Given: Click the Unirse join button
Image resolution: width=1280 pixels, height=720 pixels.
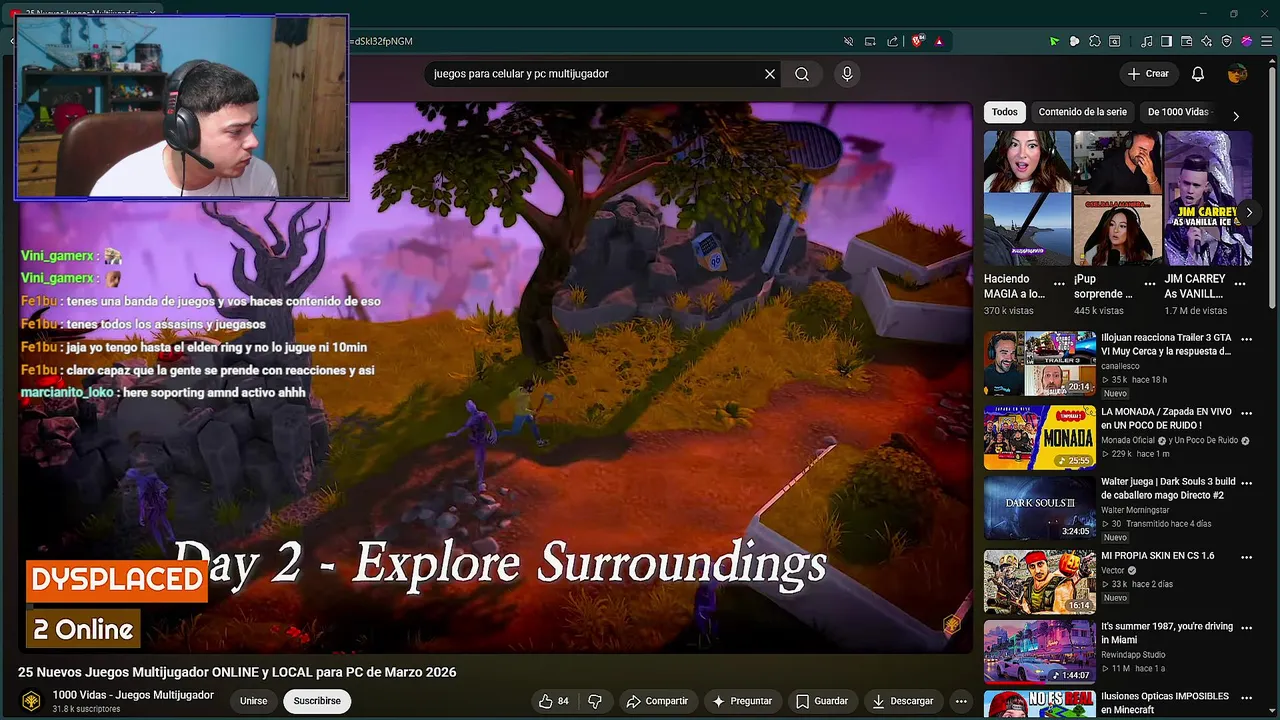Looking at the screenshot, I should tap(254, 701).
